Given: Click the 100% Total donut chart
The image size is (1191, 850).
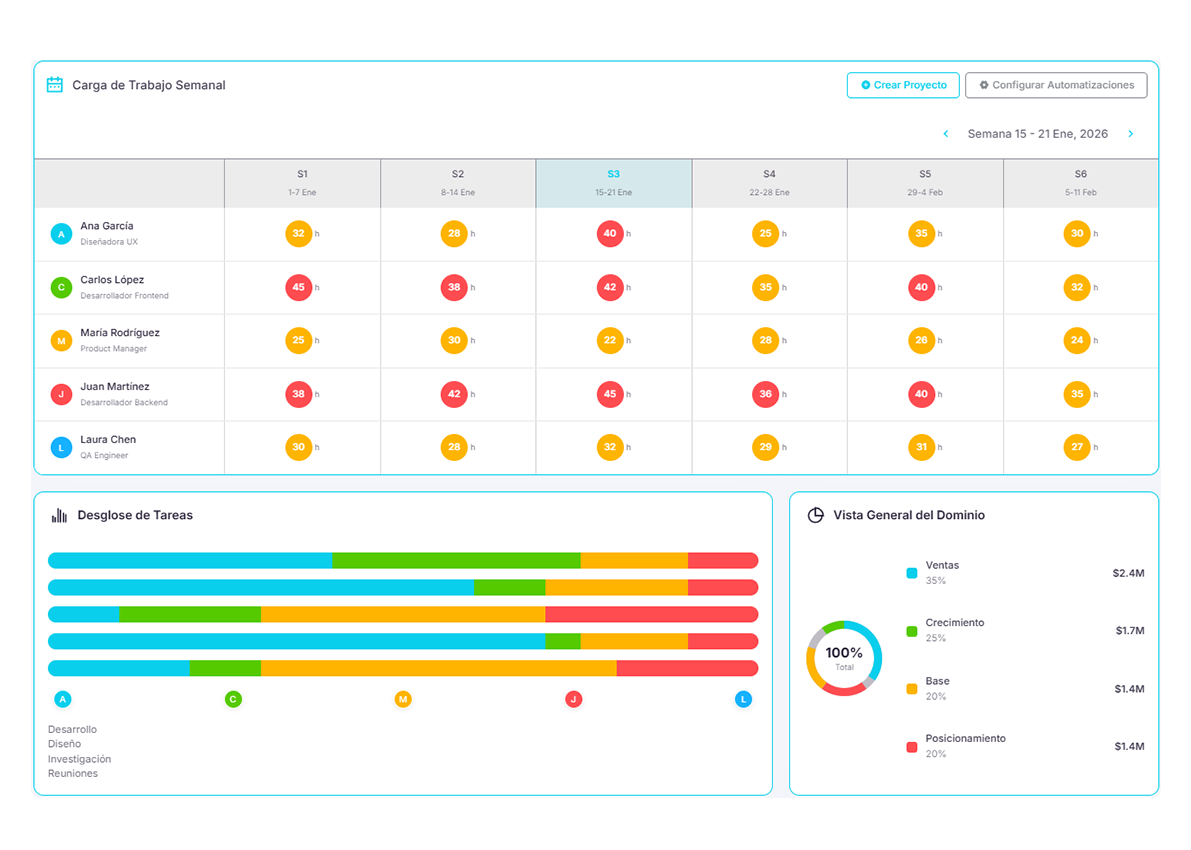Looking at the screenshot, I should point(844,658).
